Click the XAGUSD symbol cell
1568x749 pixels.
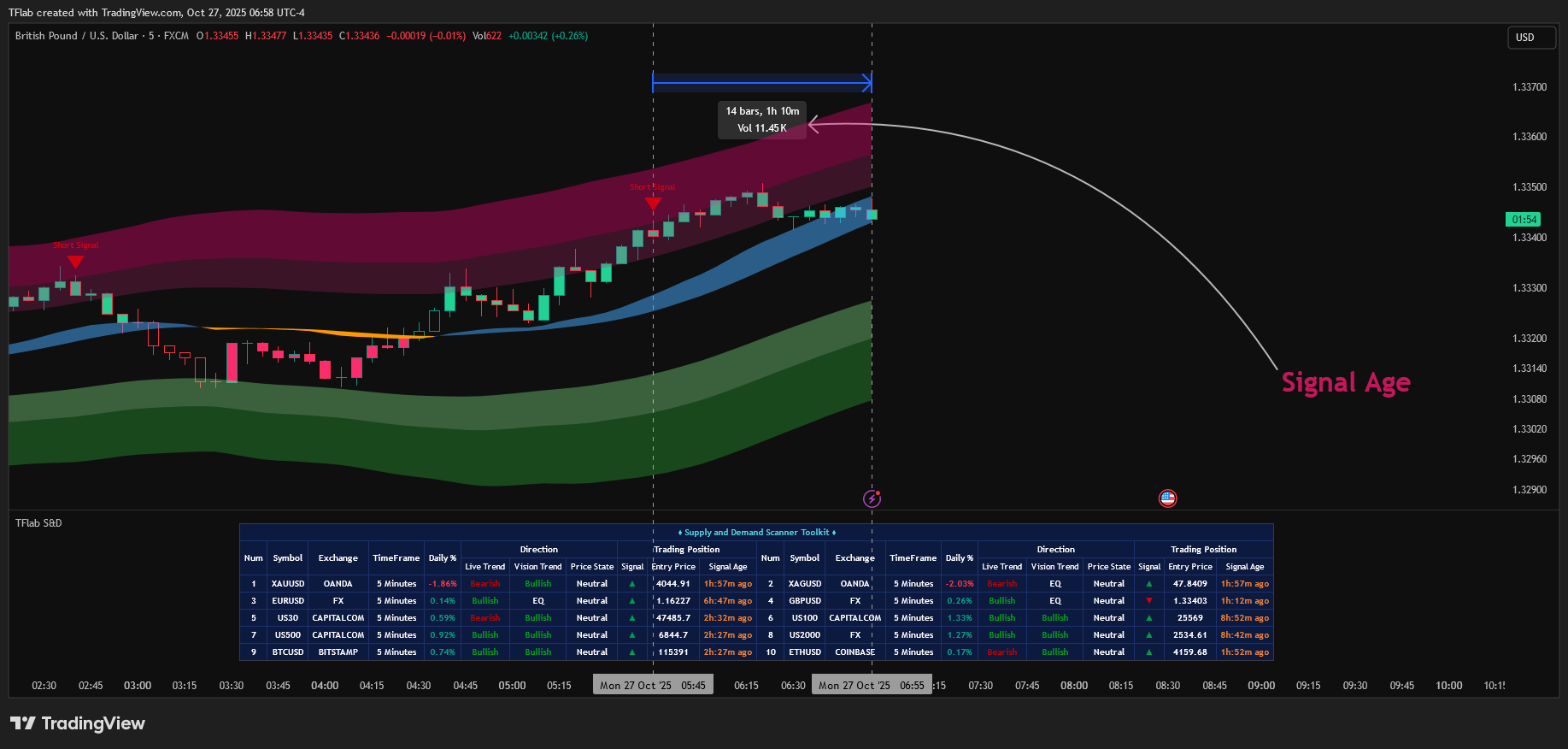tap(805, 584)
